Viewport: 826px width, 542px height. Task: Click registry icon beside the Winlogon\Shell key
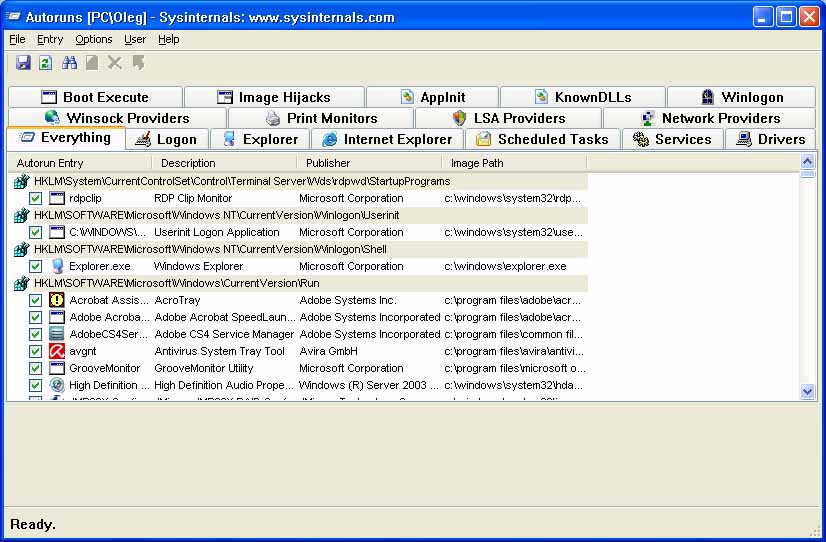point(21,250)
